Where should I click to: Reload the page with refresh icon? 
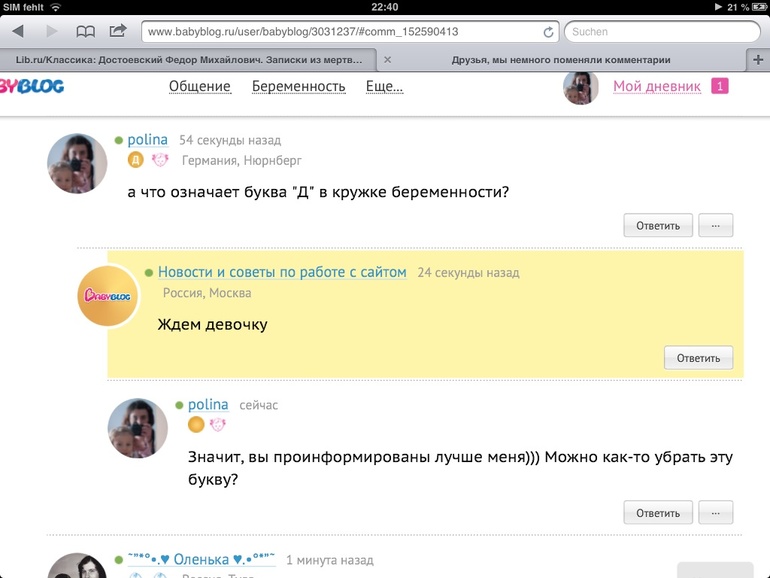pos(548,32)
